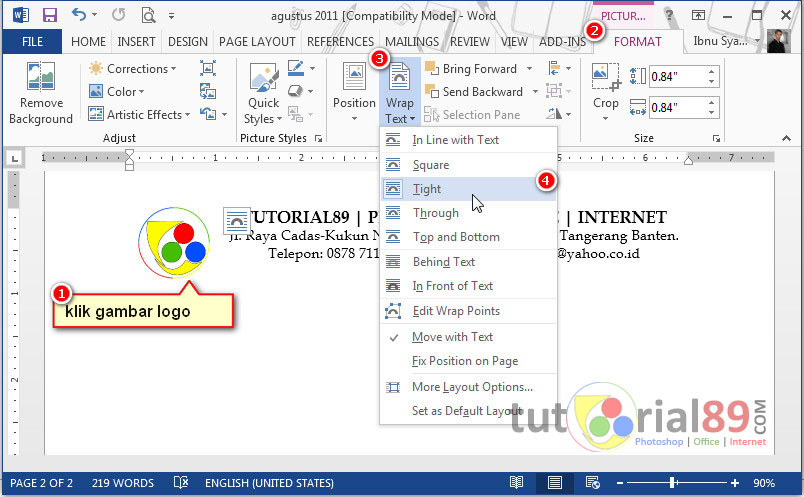
Task: Switch to the HOME tab
Action: point(88,42)
